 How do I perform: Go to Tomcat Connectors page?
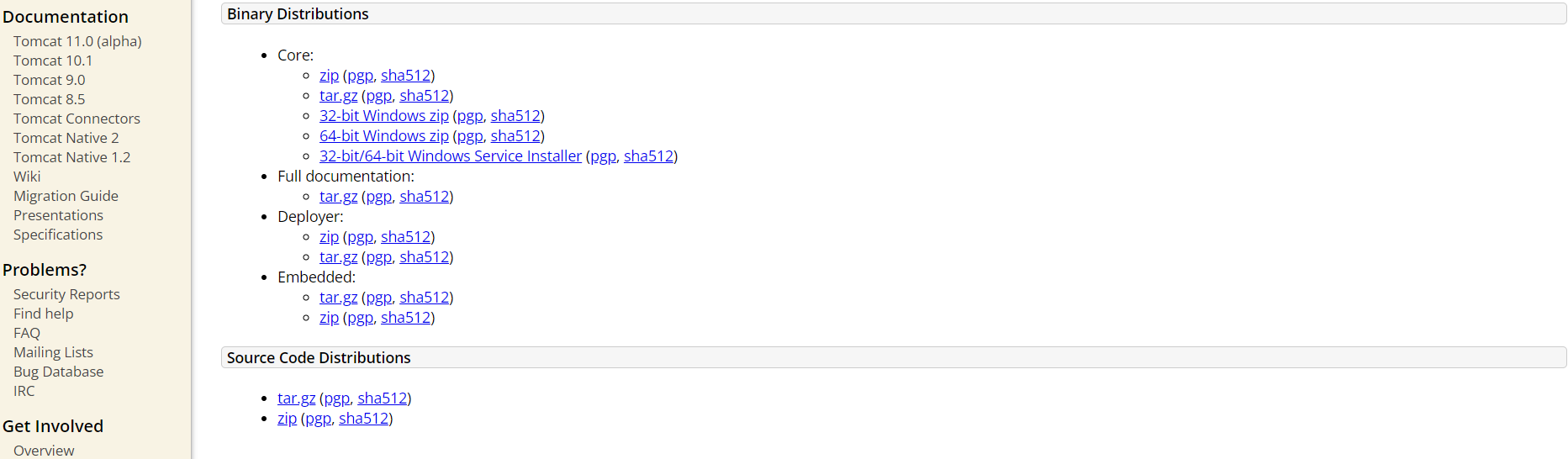tap(77, 119)
